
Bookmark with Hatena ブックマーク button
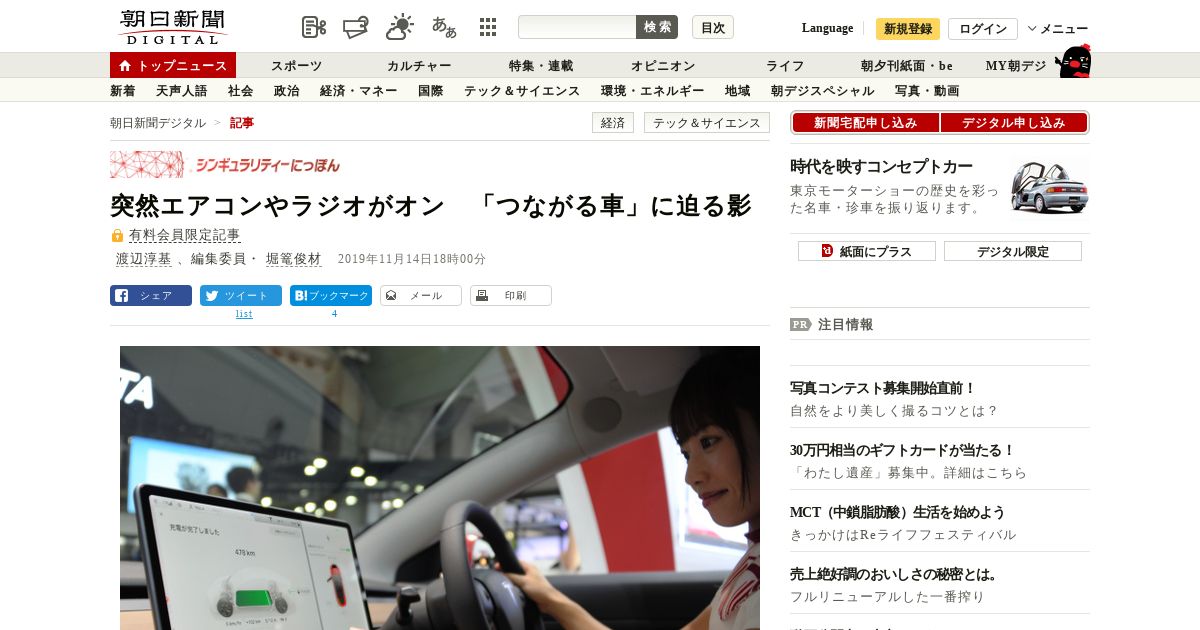coord(331,295)
